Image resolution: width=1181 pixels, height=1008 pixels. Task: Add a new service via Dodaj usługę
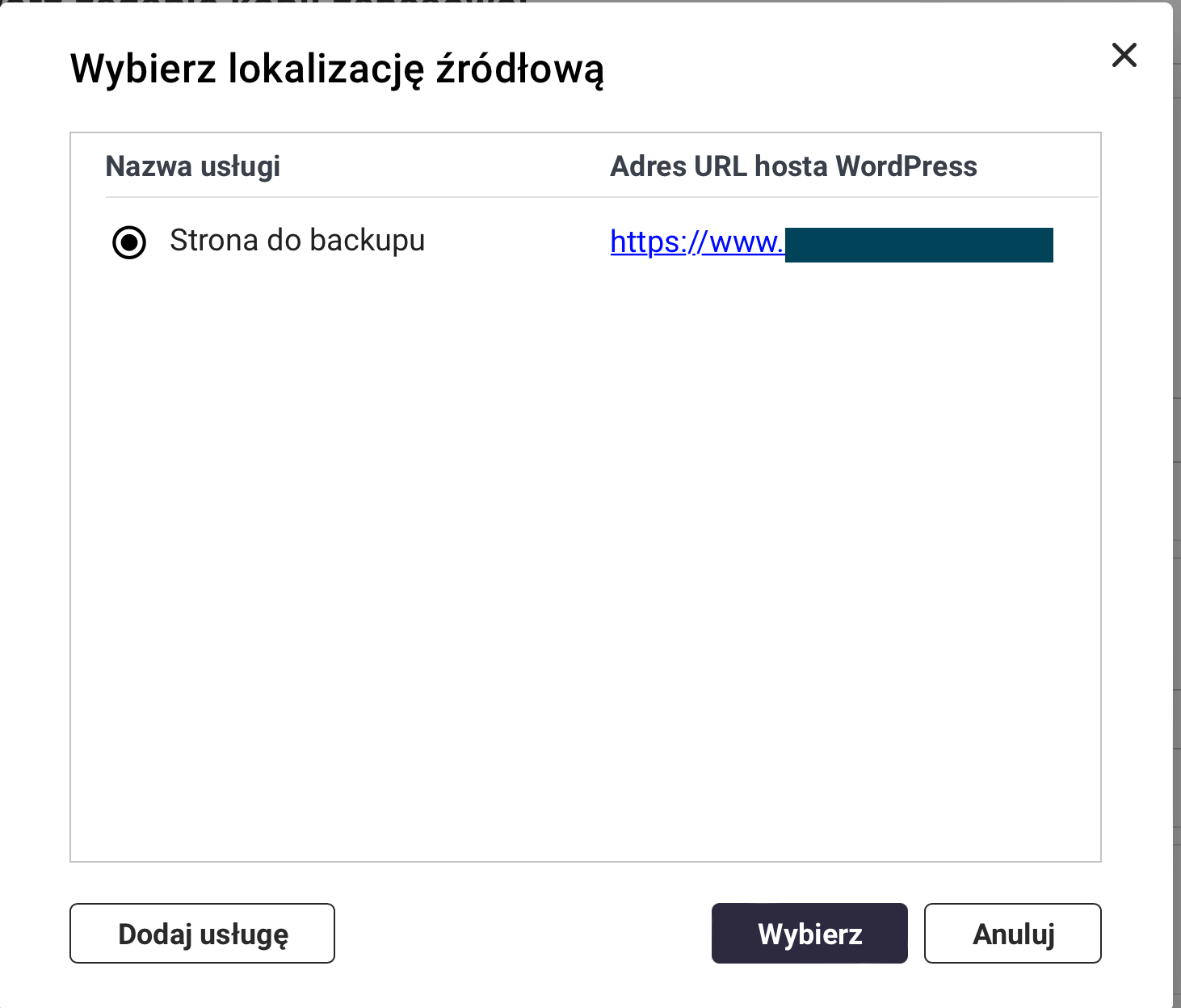pyautogui.click(x=202, y=934)
